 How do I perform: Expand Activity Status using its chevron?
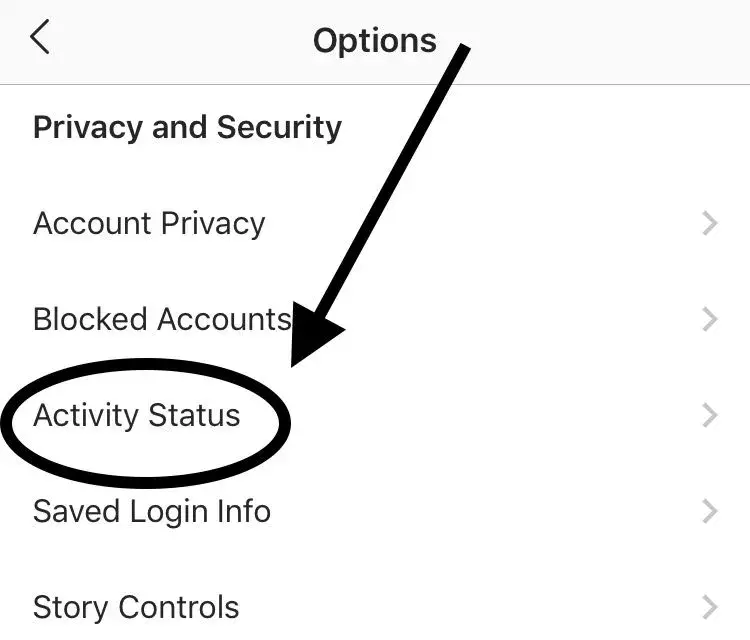[710, 416]
